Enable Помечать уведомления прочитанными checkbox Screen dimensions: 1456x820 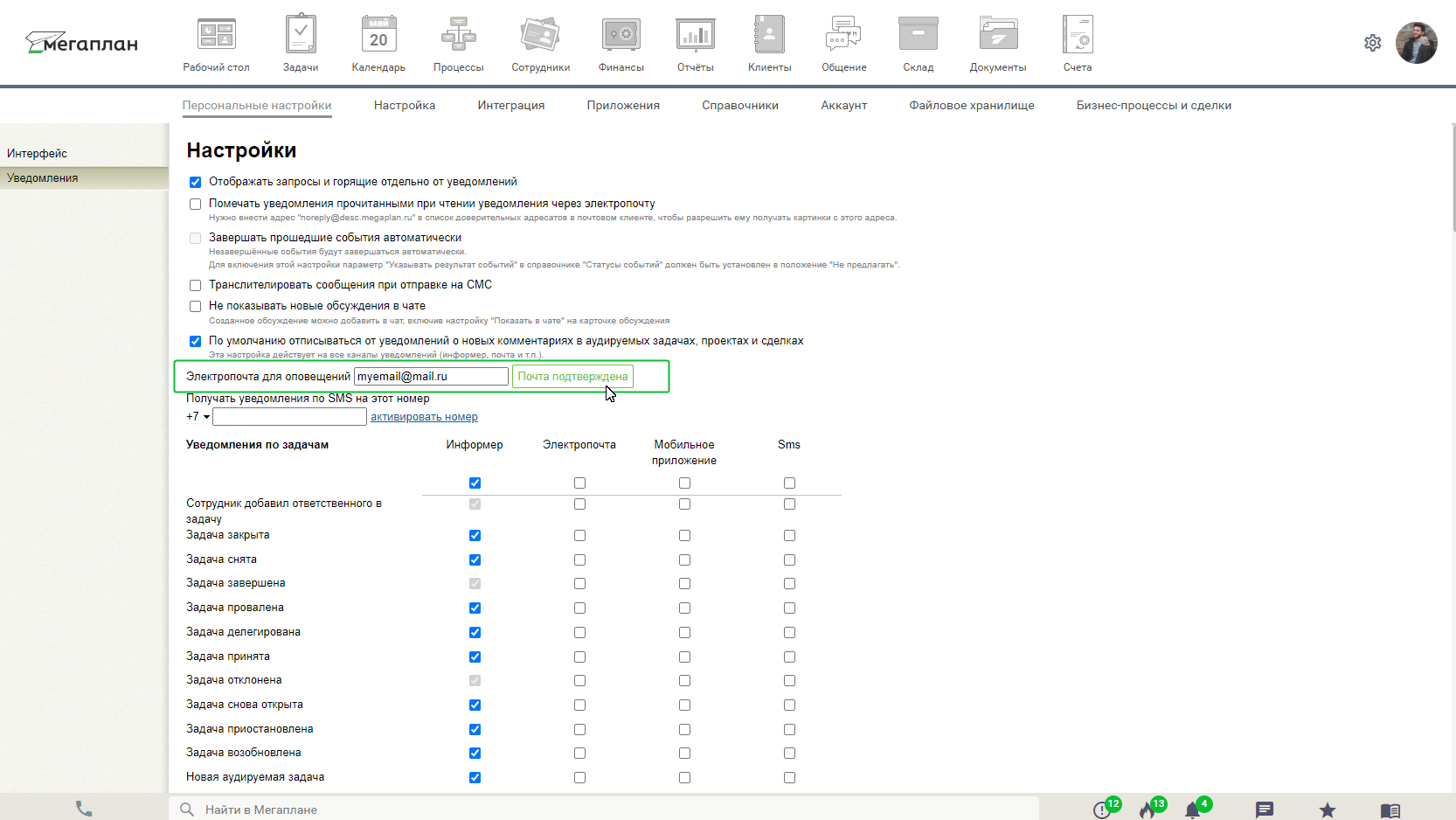pos(196,204)
